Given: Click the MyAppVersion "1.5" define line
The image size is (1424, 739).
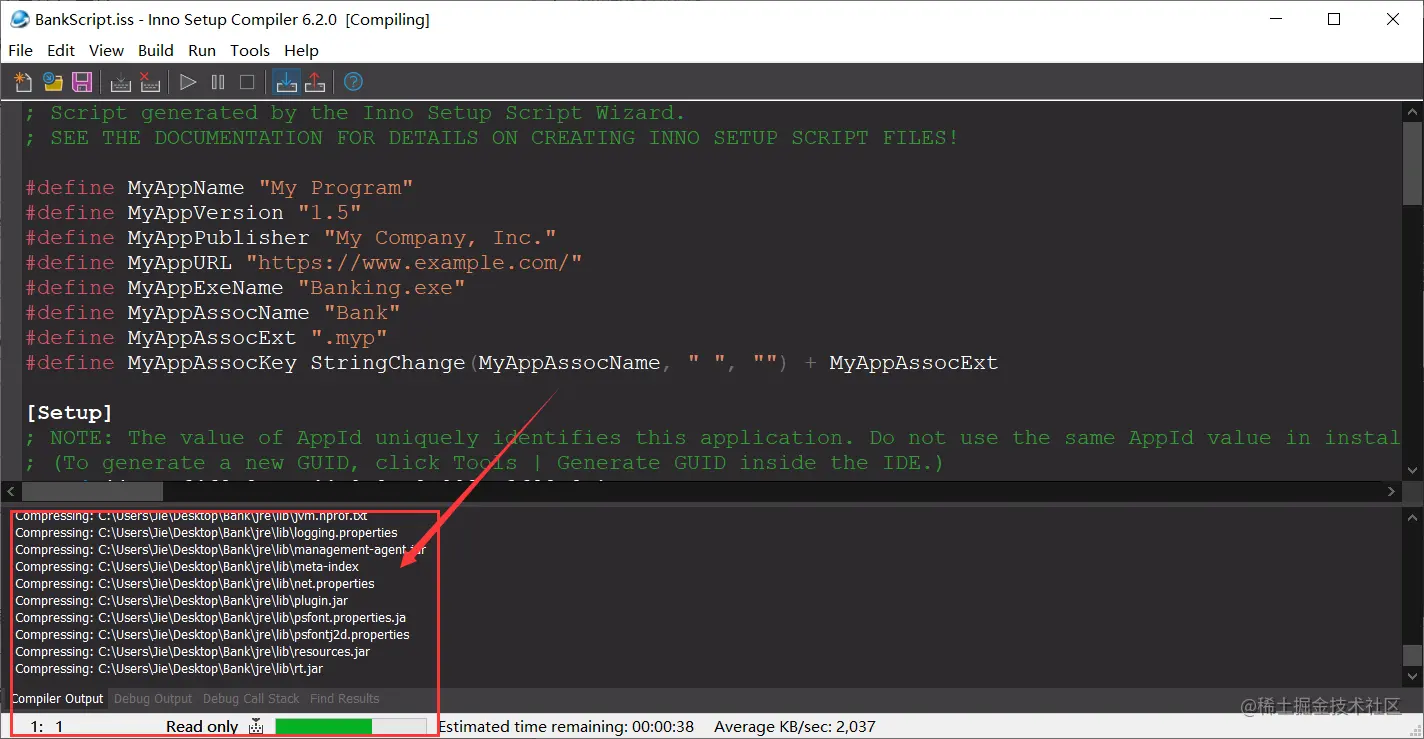Looking at the screenshot, I should click(x=193, y=212).
